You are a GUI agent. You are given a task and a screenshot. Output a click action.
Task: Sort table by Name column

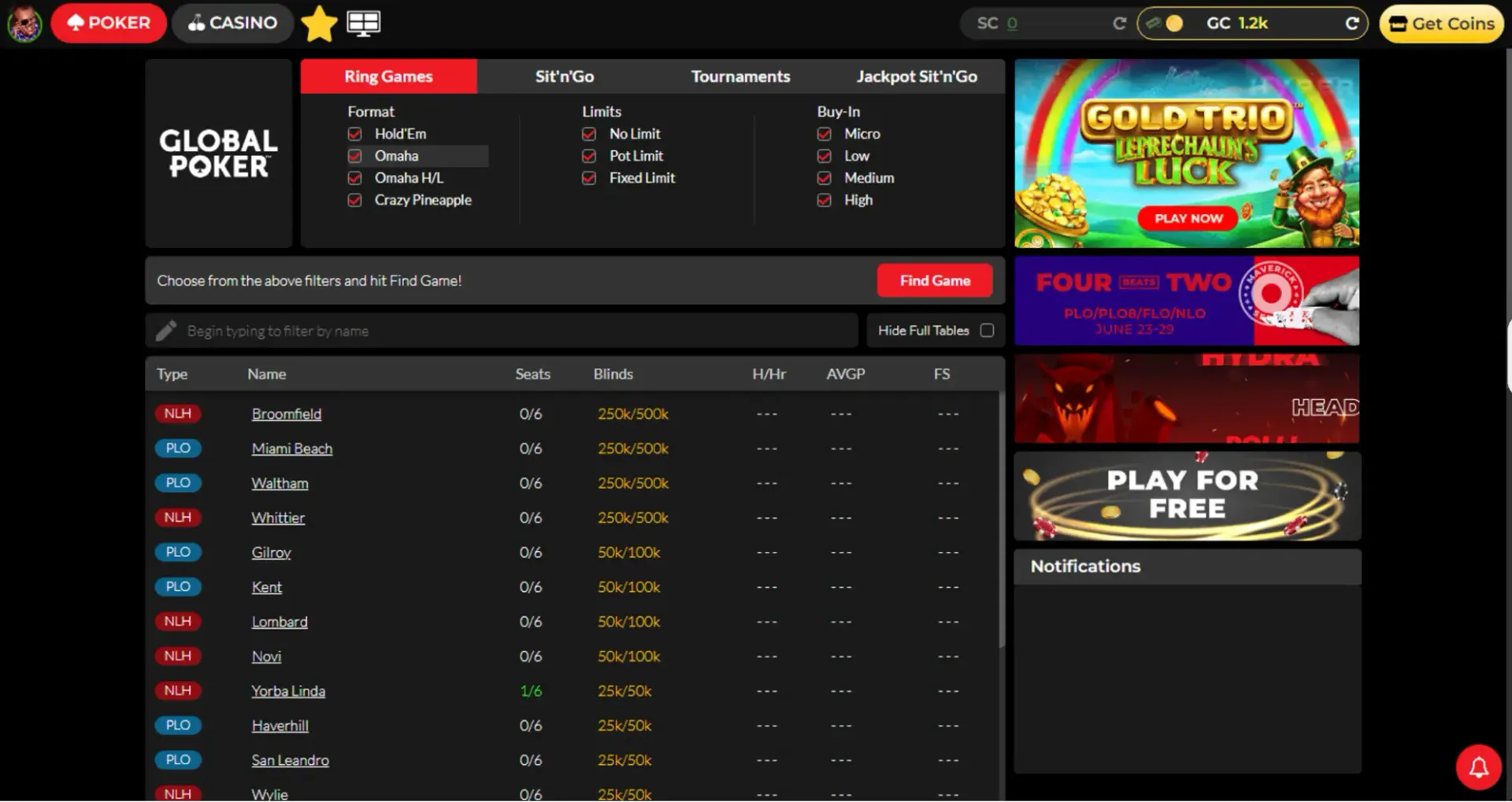[x=267, y=374]
